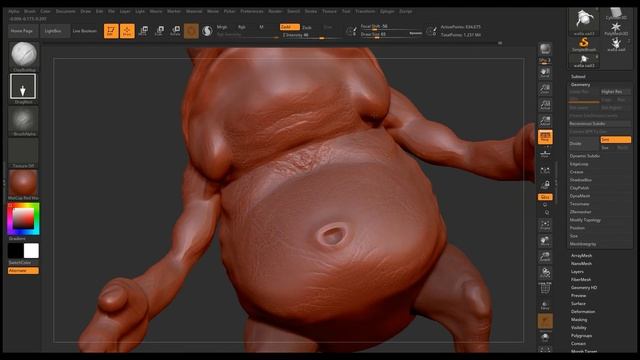Screen dimensions: 640x360
Task: Click the Xpose icon on right shelf
Action: [545, 349]
